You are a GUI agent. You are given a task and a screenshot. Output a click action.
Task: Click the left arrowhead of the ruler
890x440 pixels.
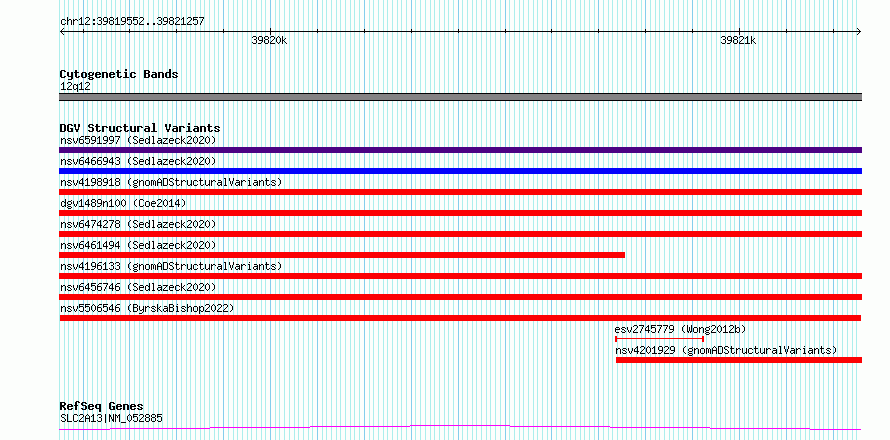point(62,32)
